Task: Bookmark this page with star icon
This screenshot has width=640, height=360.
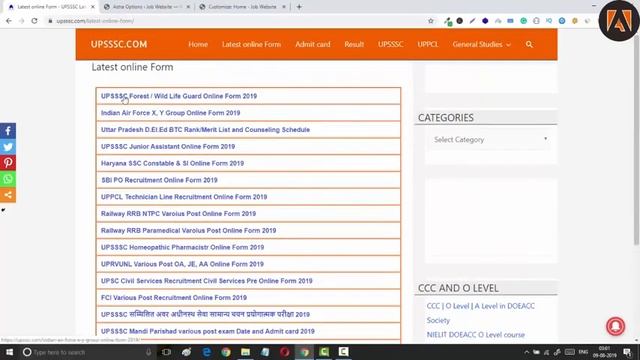Action: point(431,21)
